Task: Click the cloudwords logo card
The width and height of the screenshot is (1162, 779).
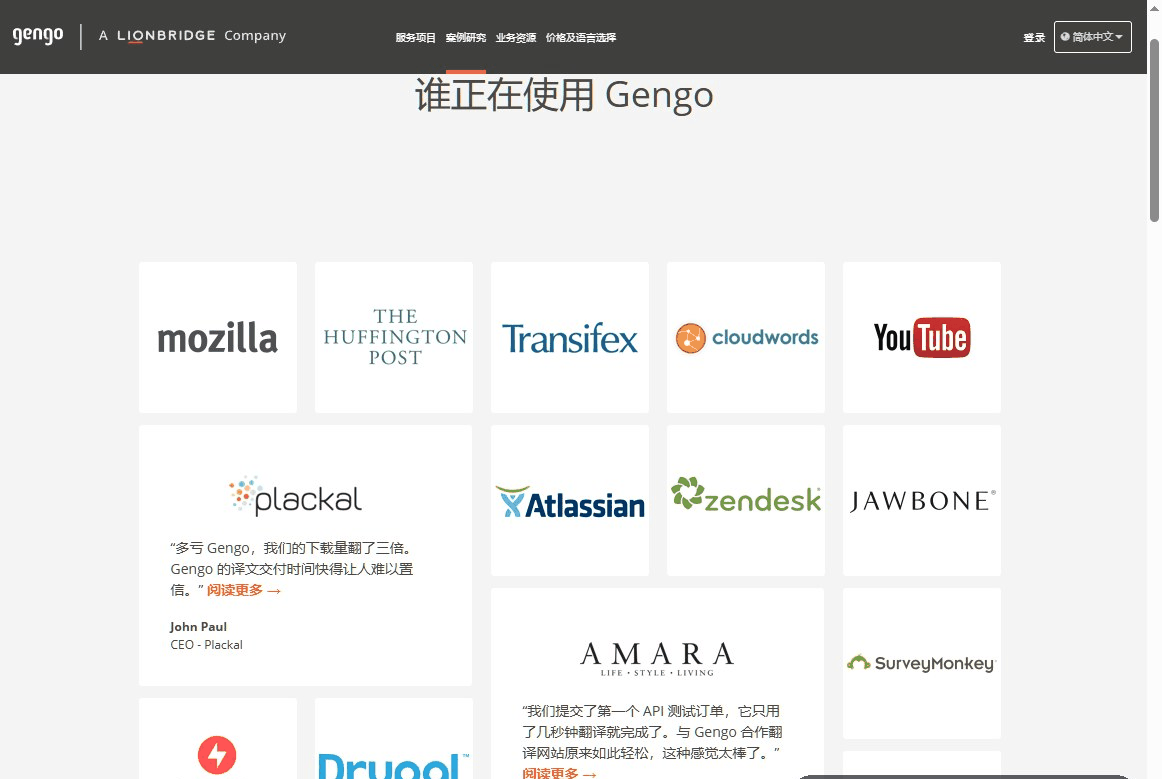Action: pyautogui.click(x=746, y=337)
